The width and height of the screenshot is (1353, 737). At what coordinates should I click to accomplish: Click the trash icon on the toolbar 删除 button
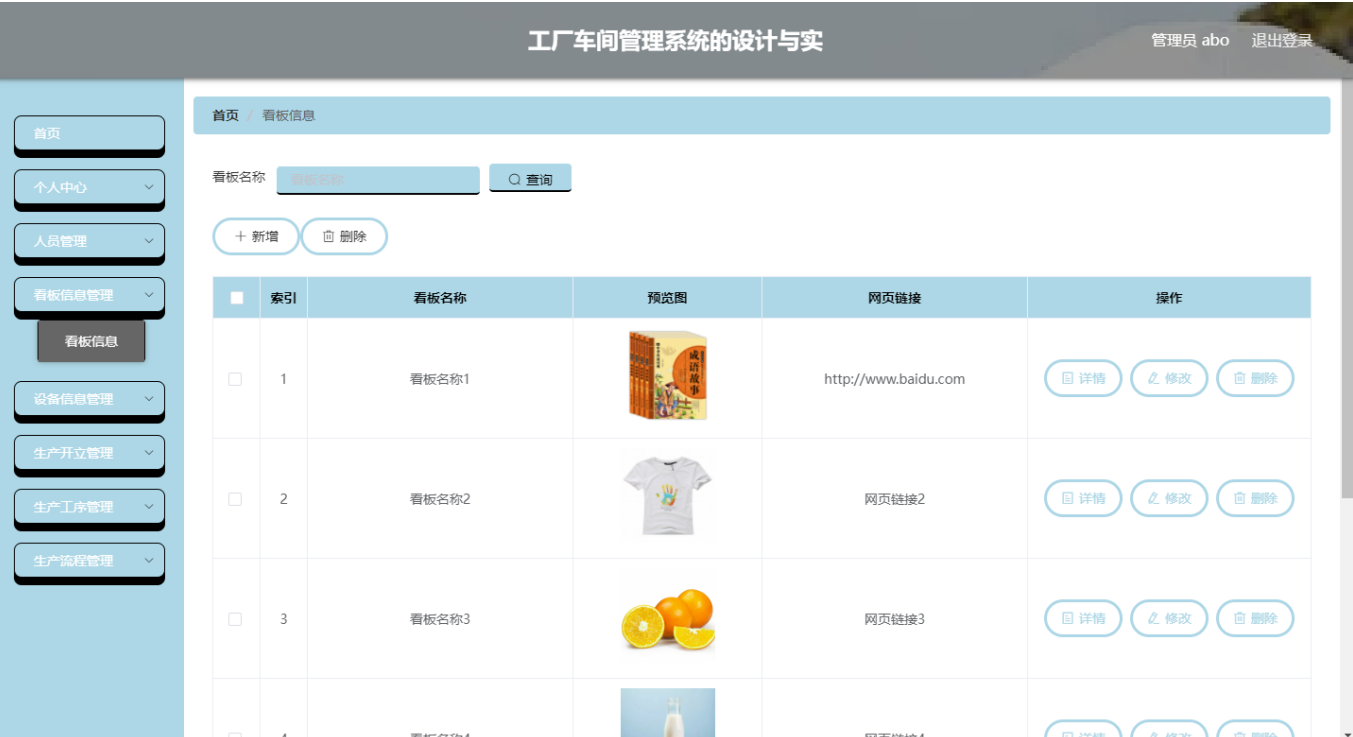[x=330, y=236]
